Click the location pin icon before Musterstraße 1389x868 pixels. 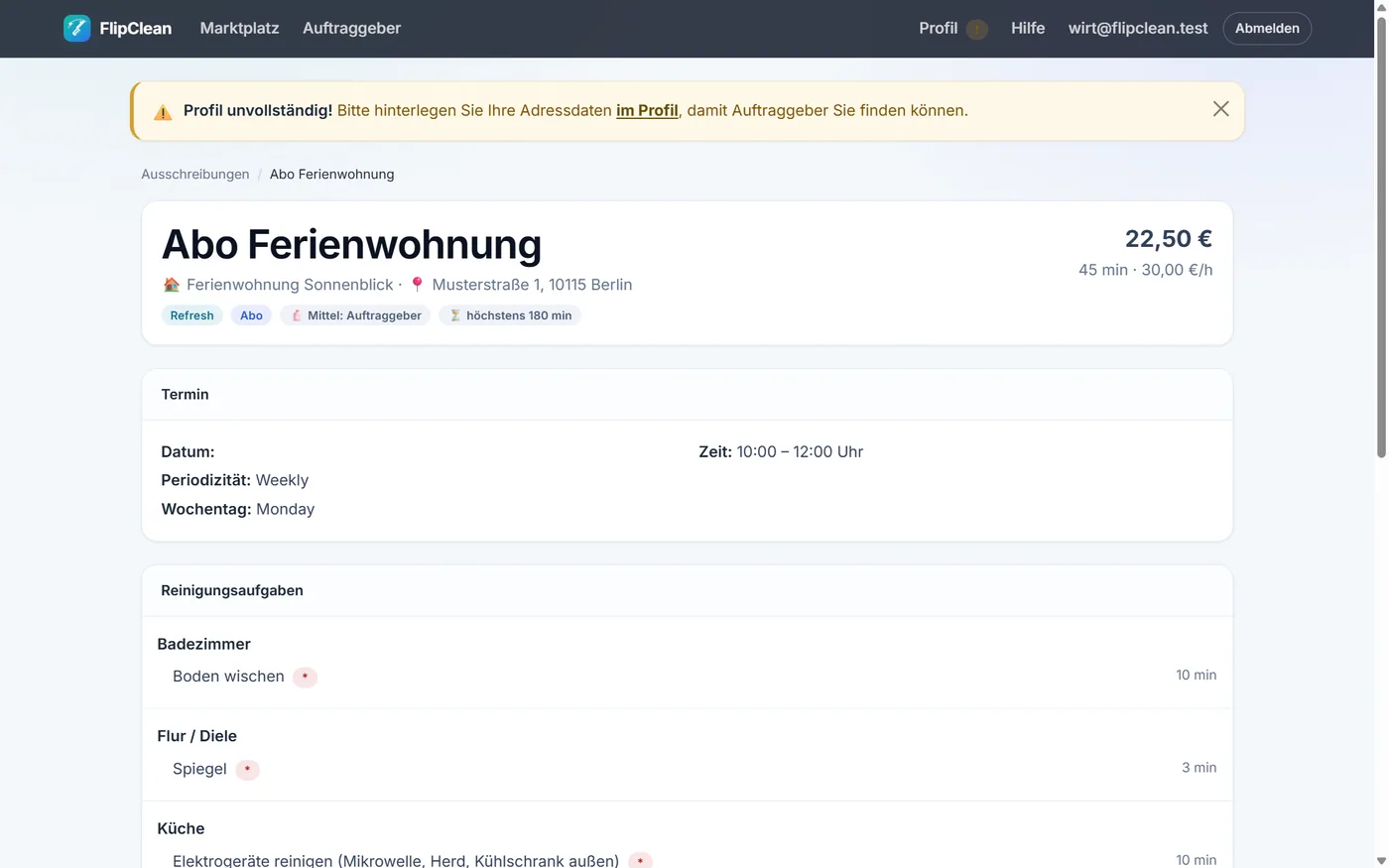point(417,285)
